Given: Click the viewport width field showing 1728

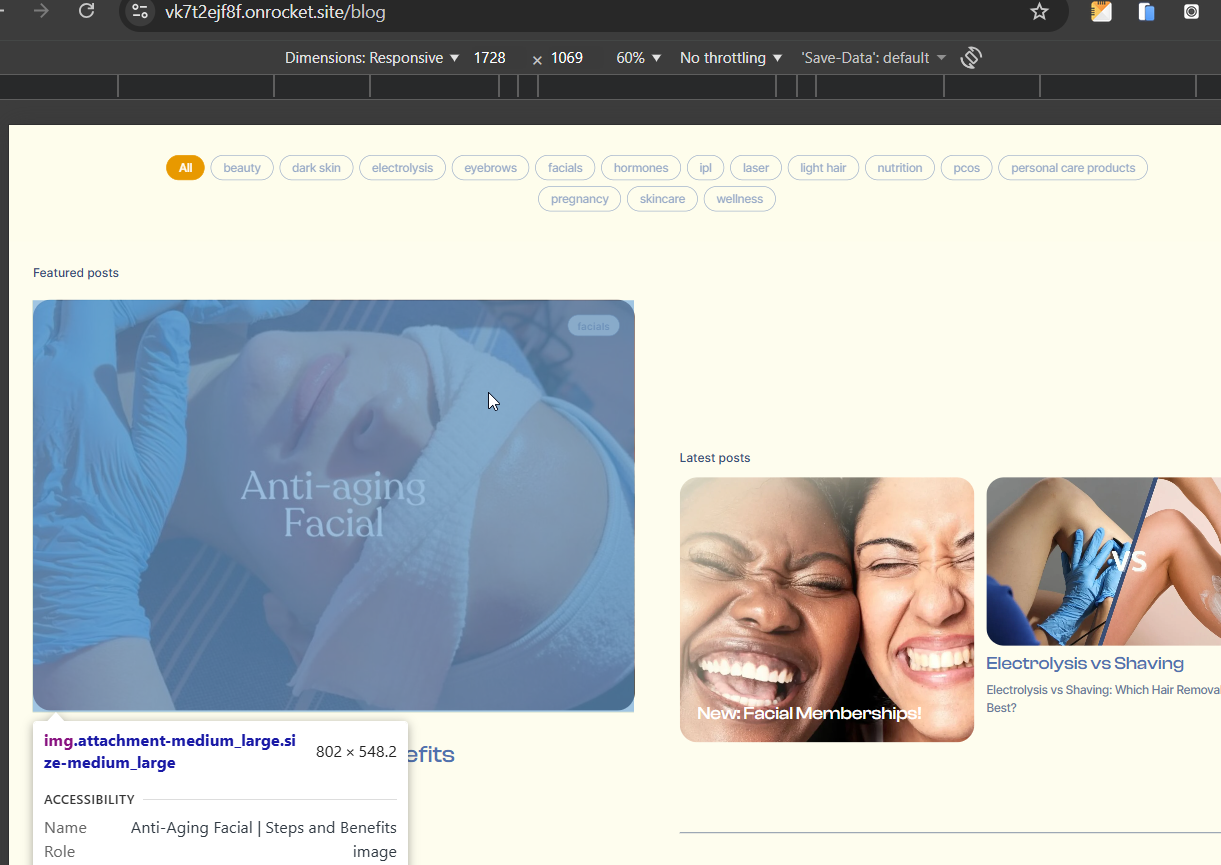Looking at the screenshot, I should (x=490, y=58).
